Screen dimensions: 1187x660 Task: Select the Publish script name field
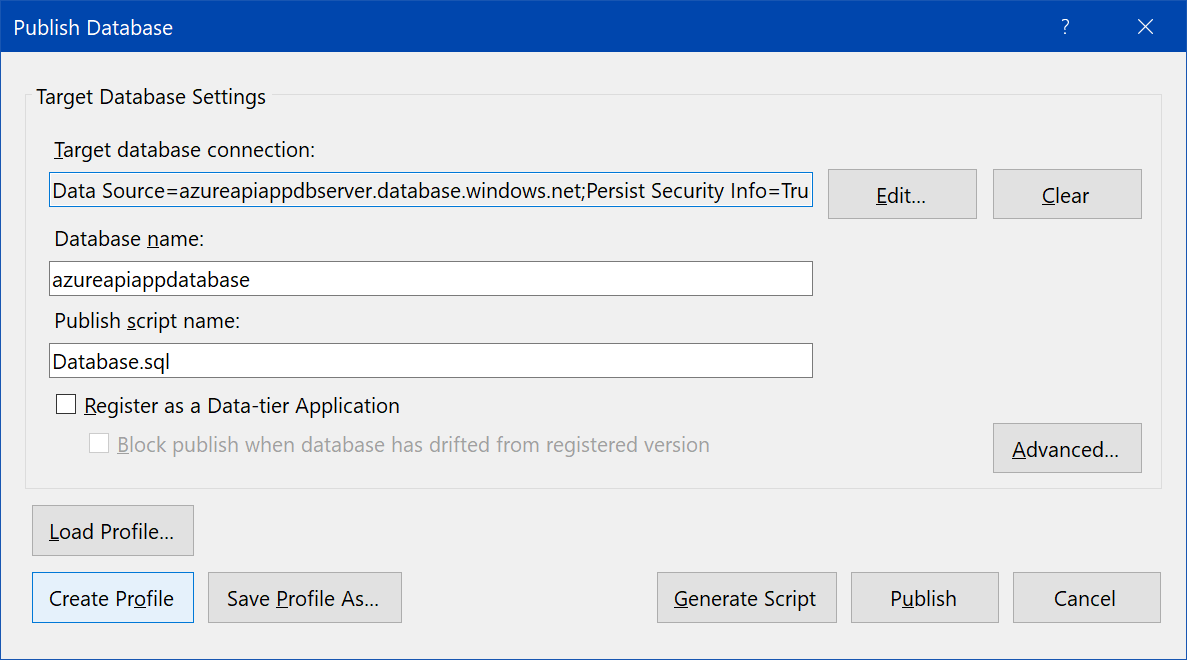430,361
